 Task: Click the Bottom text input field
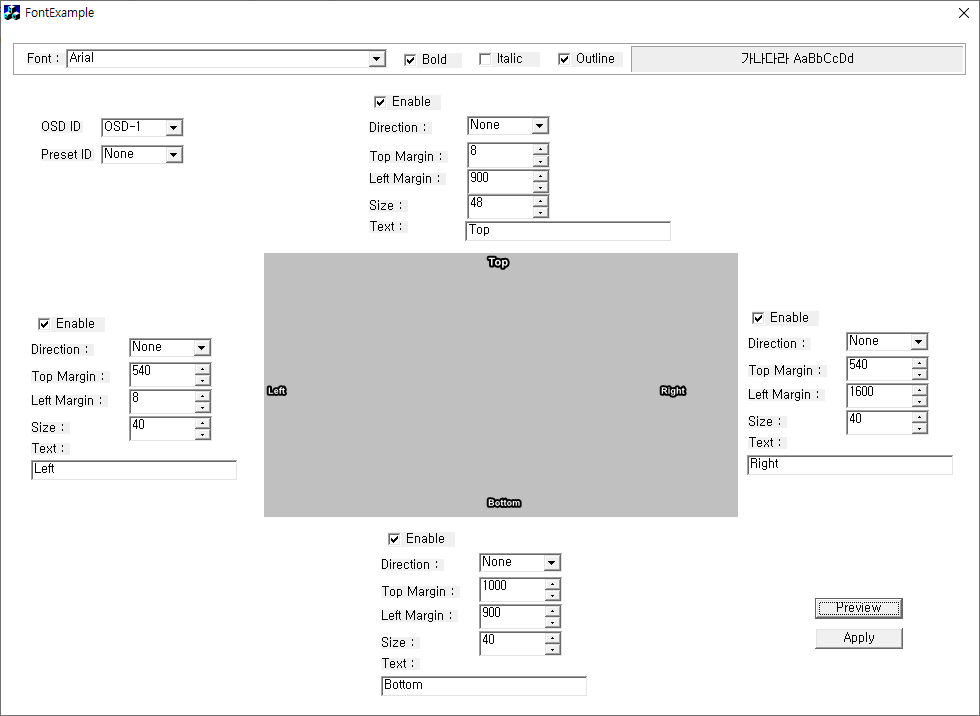click(x=484, y=686)
